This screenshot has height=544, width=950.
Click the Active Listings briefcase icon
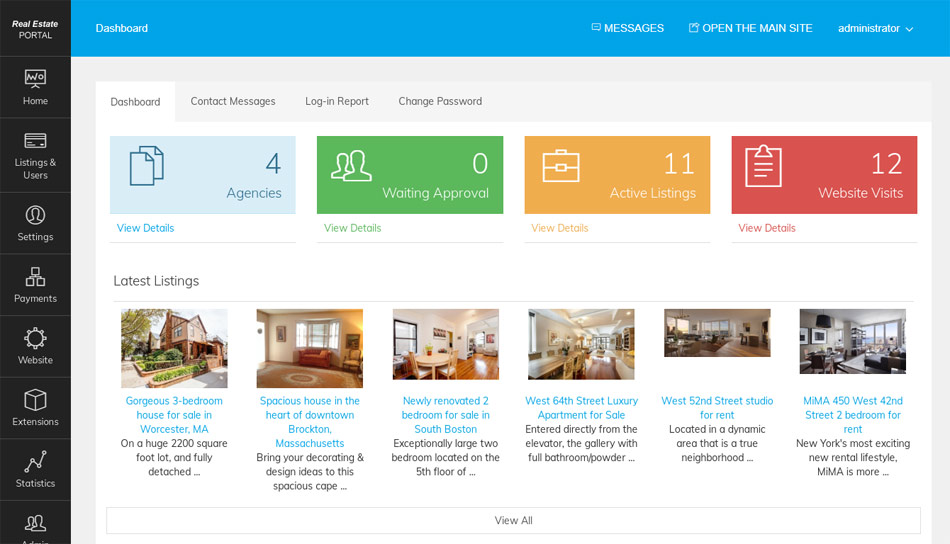561,166
